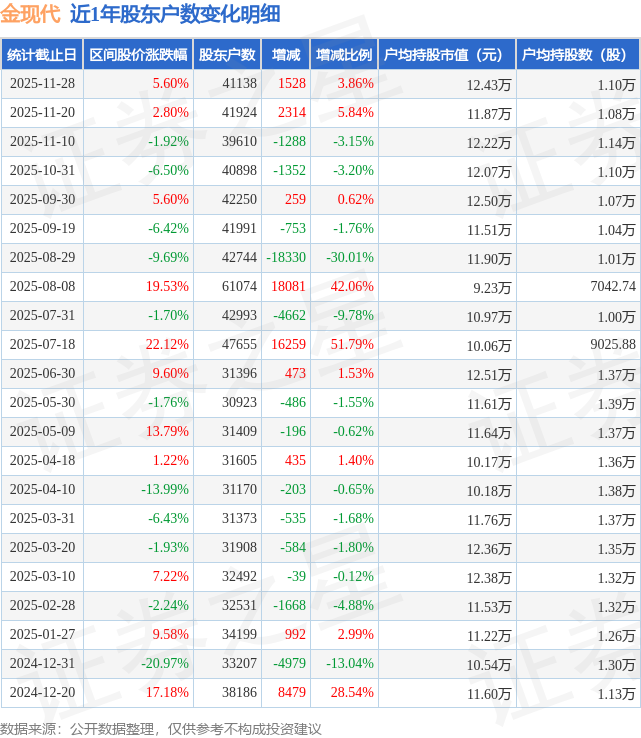This screenshot has height=738, width=641.
Task: Select the 增减比例 column header
Action: click(x=343, y=55)
